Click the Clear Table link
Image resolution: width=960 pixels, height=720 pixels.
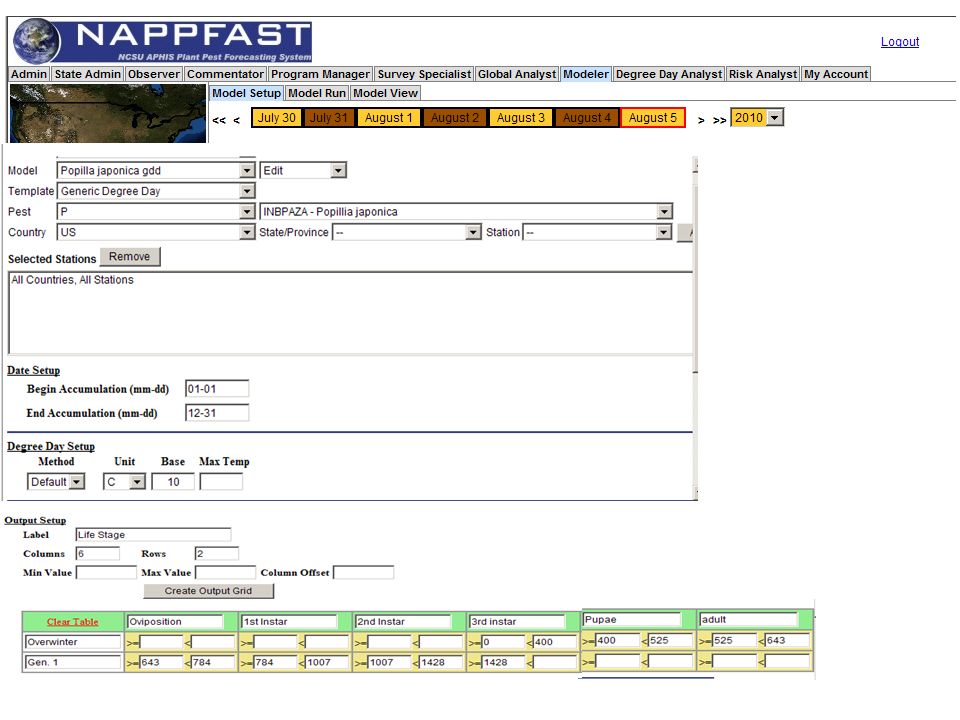click(x=72, y=621)
